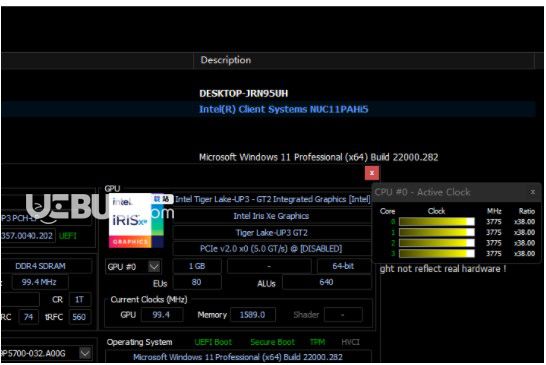The height and width of the screenshot is (365, 546).
Task: Click the tRFC value 560
Action: [x=79, y=317]
